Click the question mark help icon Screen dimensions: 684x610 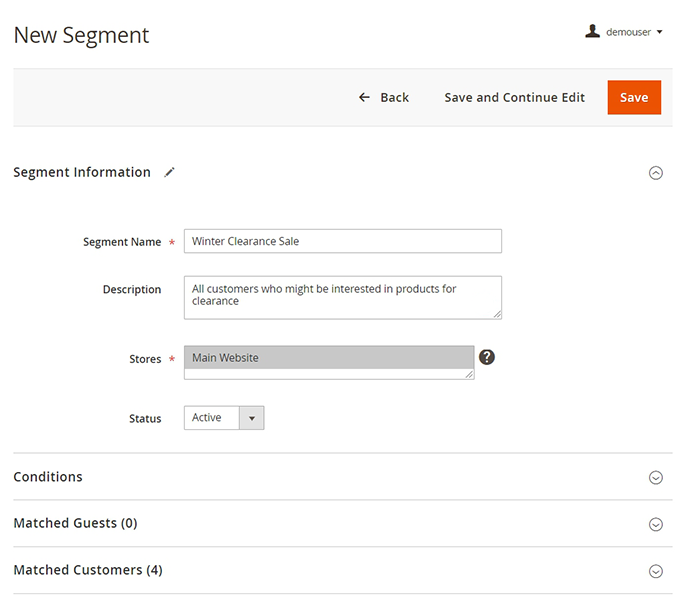click(487, 358)
